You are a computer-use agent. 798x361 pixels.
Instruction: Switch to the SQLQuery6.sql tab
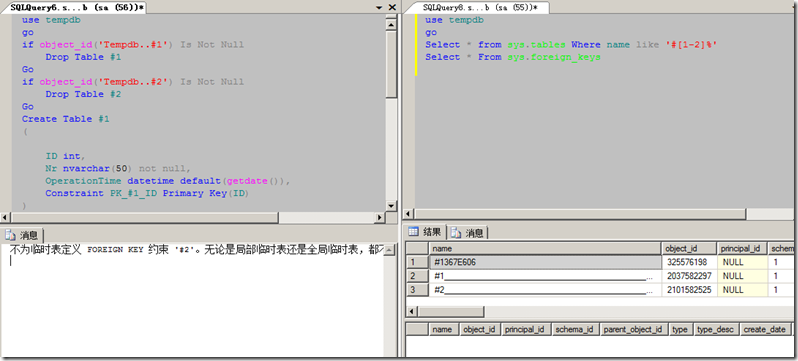pyautogui.click(x=76, y=7)
